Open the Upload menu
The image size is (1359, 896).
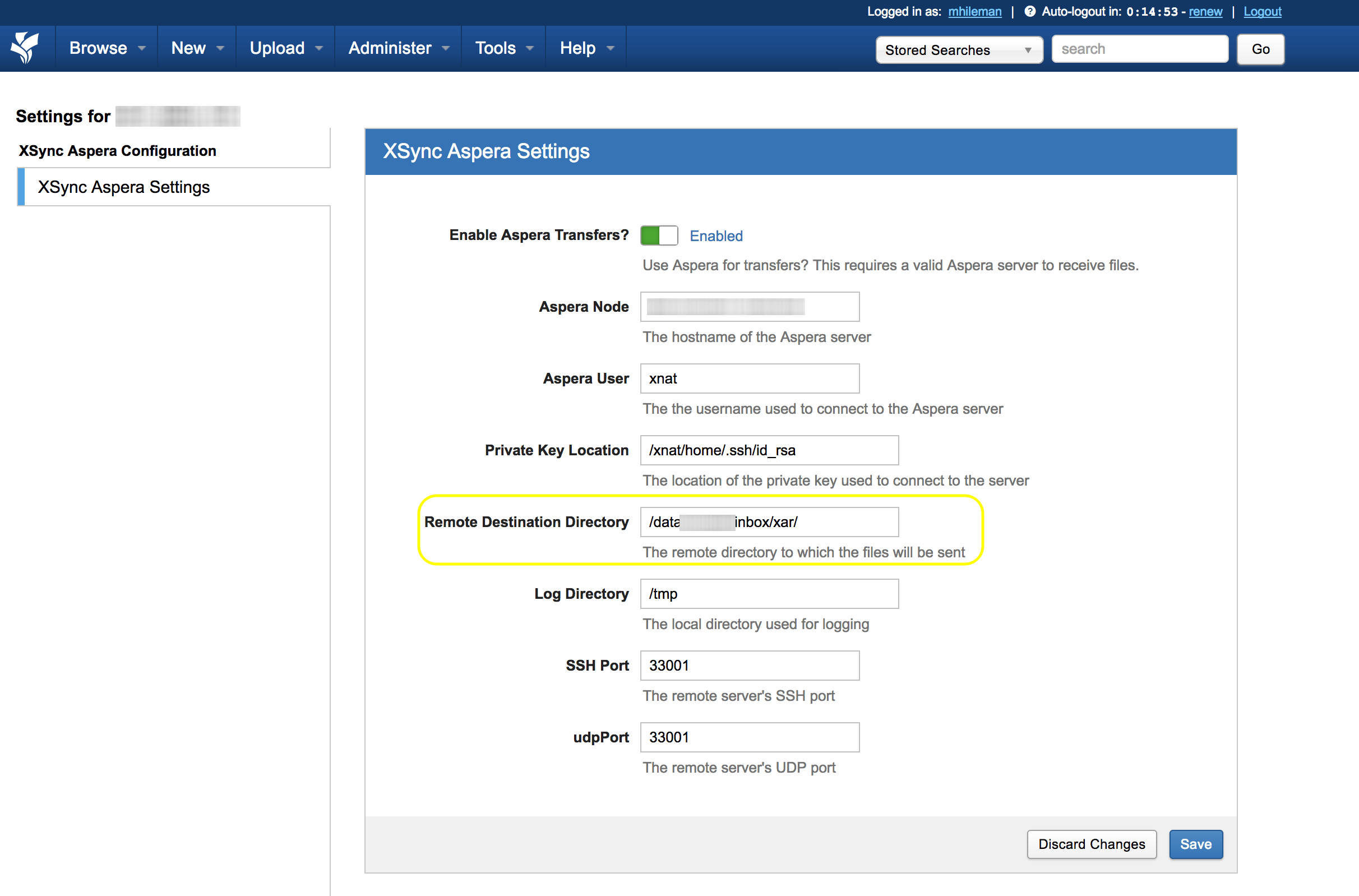tap(285, 48)
